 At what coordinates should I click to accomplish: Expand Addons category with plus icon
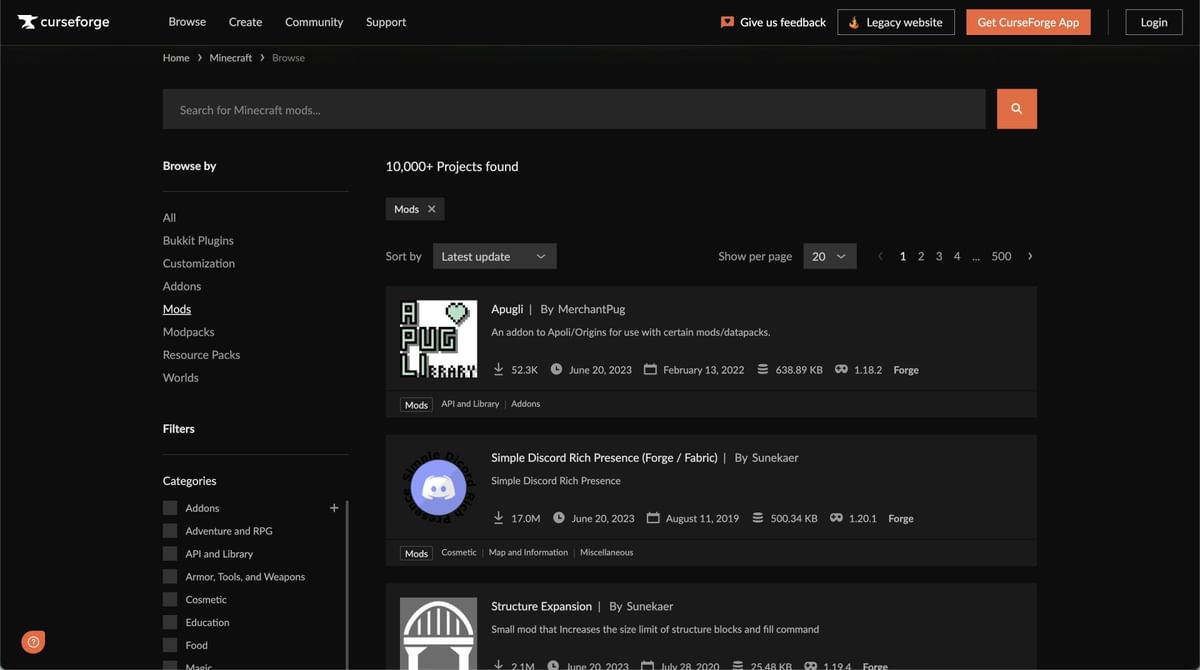pyautogui.click(x=334, y=508)
